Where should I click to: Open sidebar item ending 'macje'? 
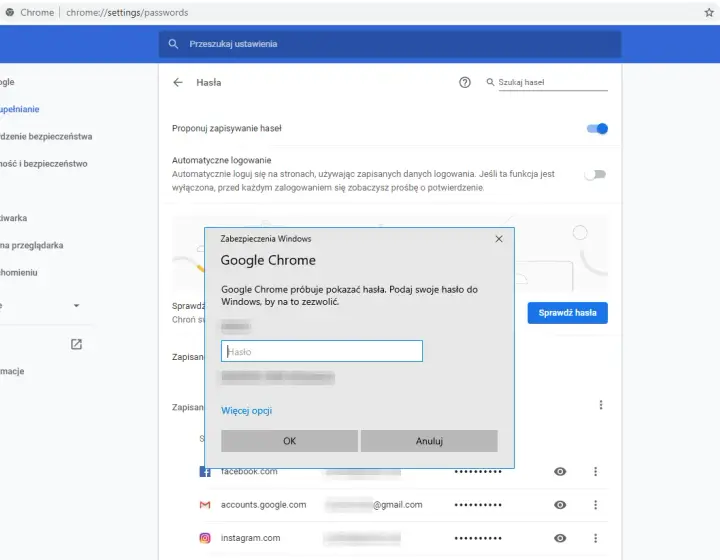click(12, 371)
